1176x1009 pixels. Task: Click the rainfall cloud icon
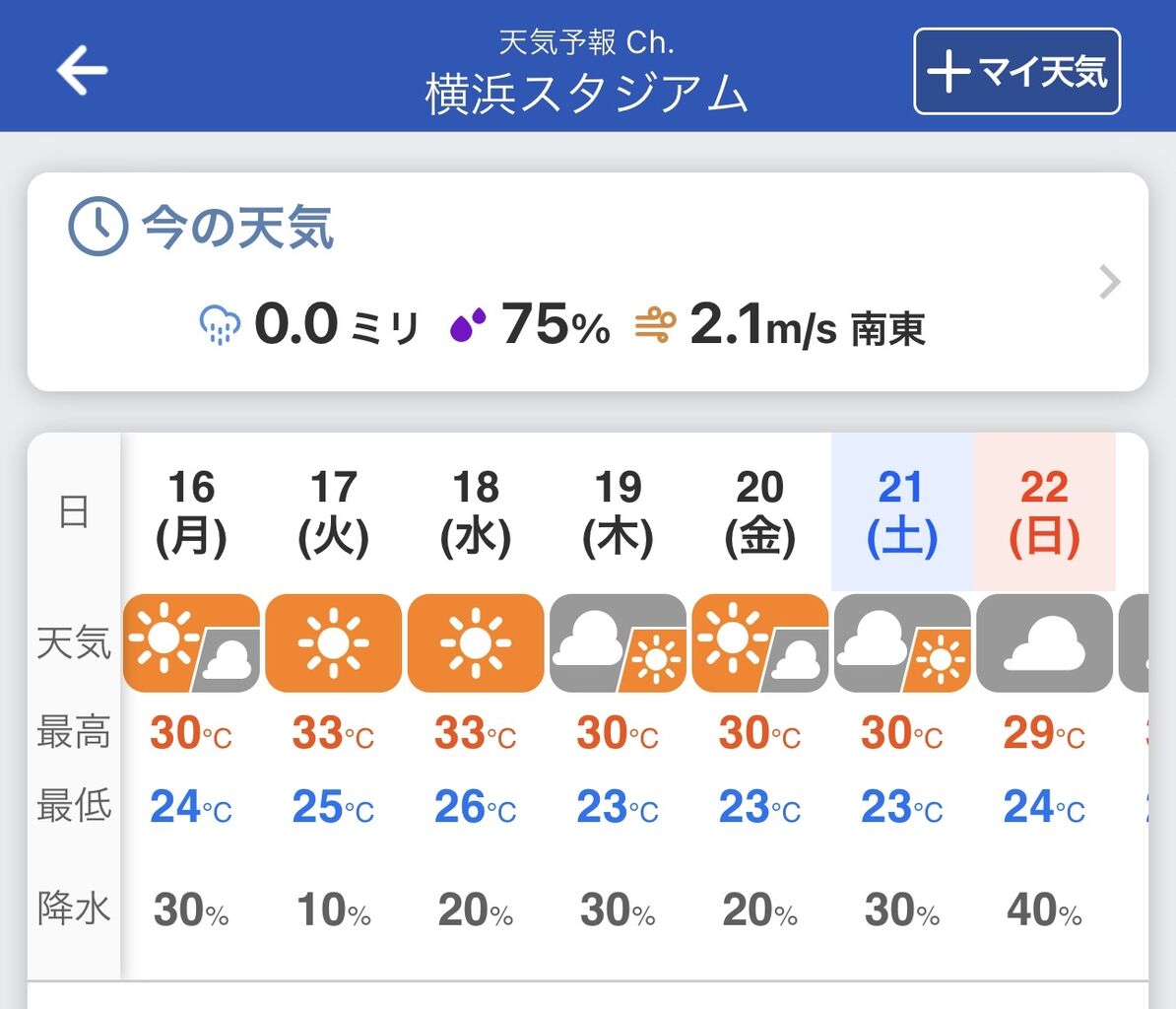pyautogui.click(x=220, y=325)
